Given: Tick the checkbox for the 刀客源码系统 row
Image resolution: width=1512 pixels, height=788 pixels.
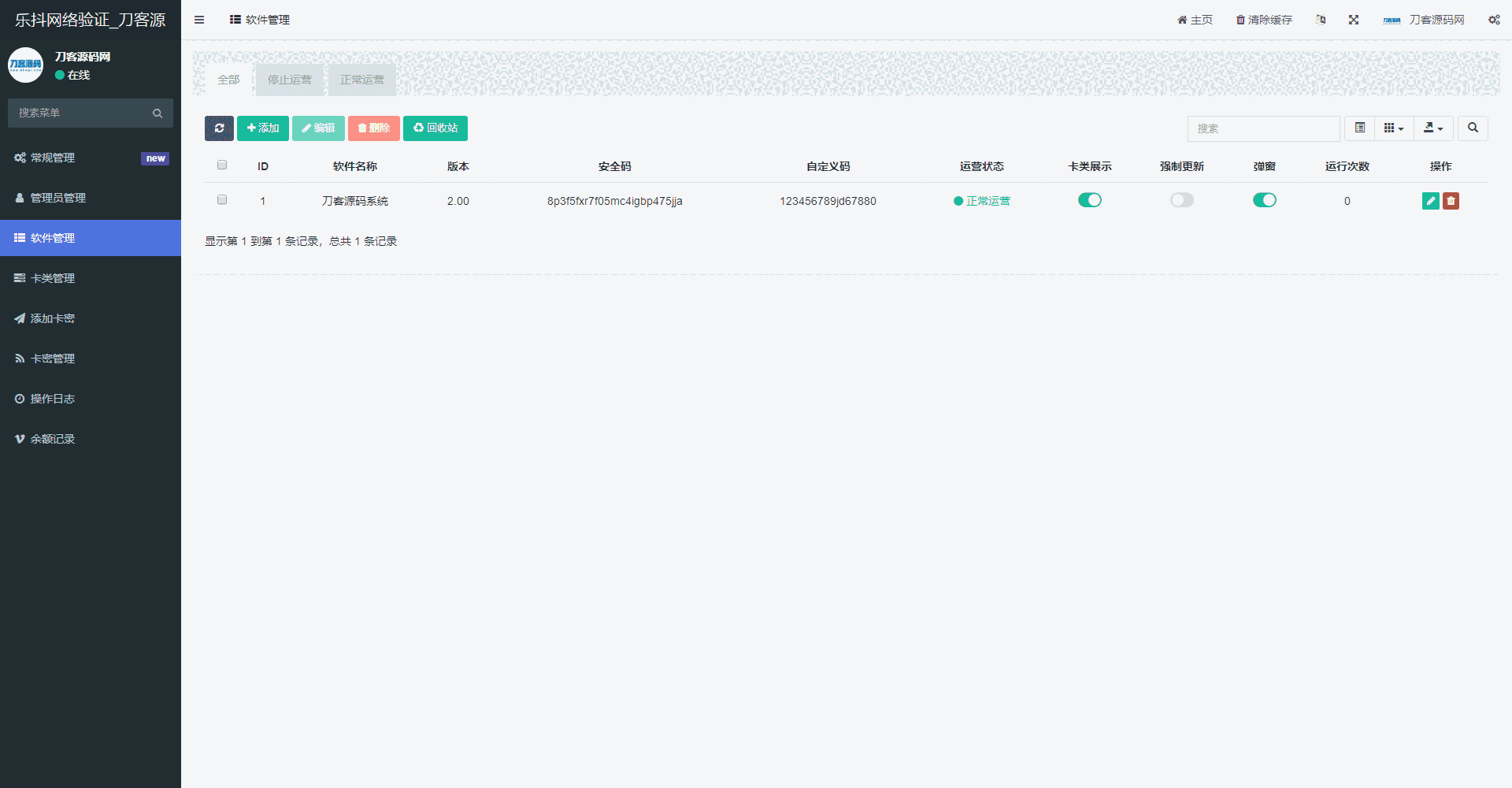Looking at the screenshot, I should [222, 200].
